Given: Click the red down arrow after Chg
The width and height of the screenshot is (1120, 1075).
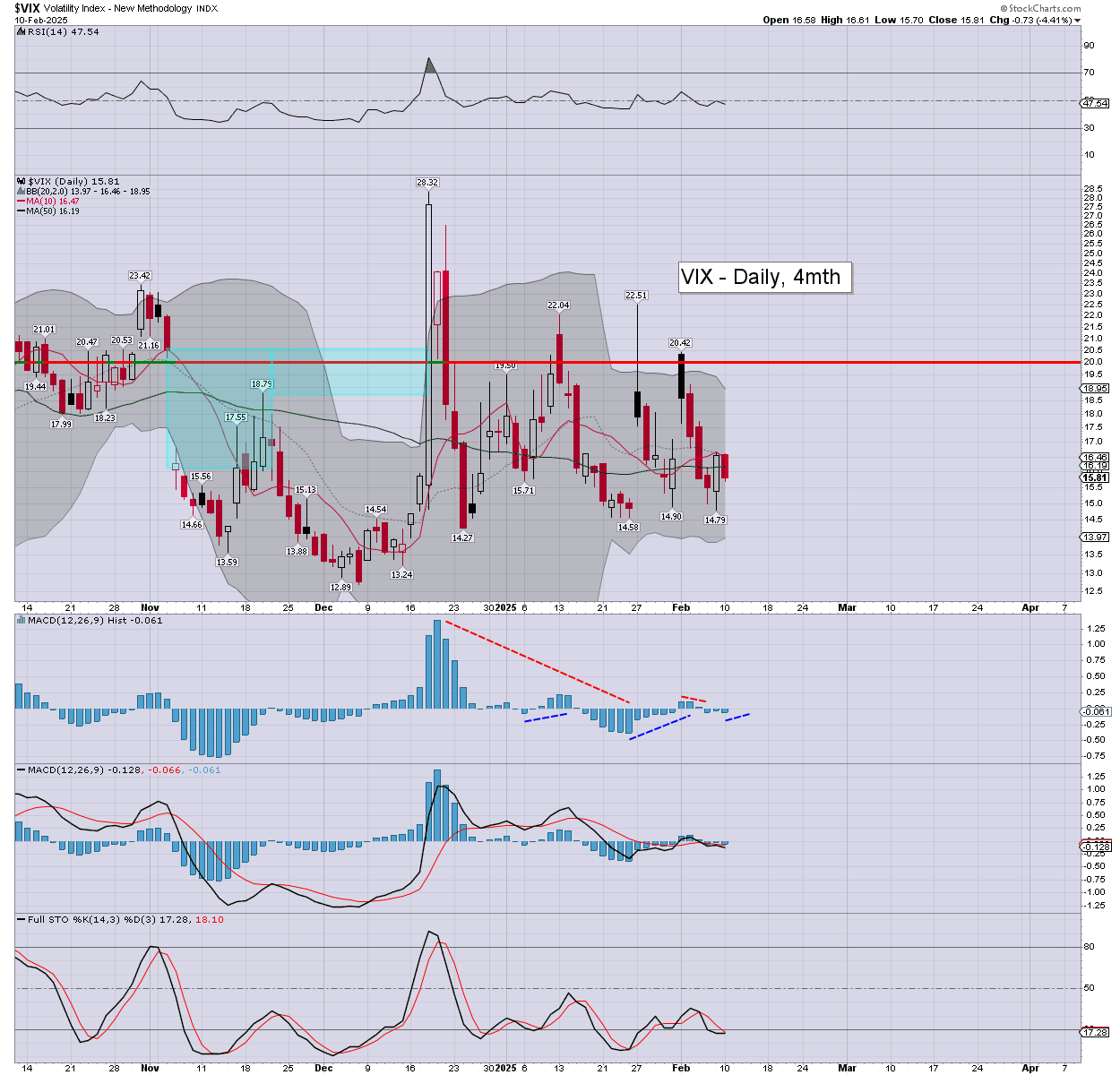Looking at the screenshot, I should [x=1077, y=21].
